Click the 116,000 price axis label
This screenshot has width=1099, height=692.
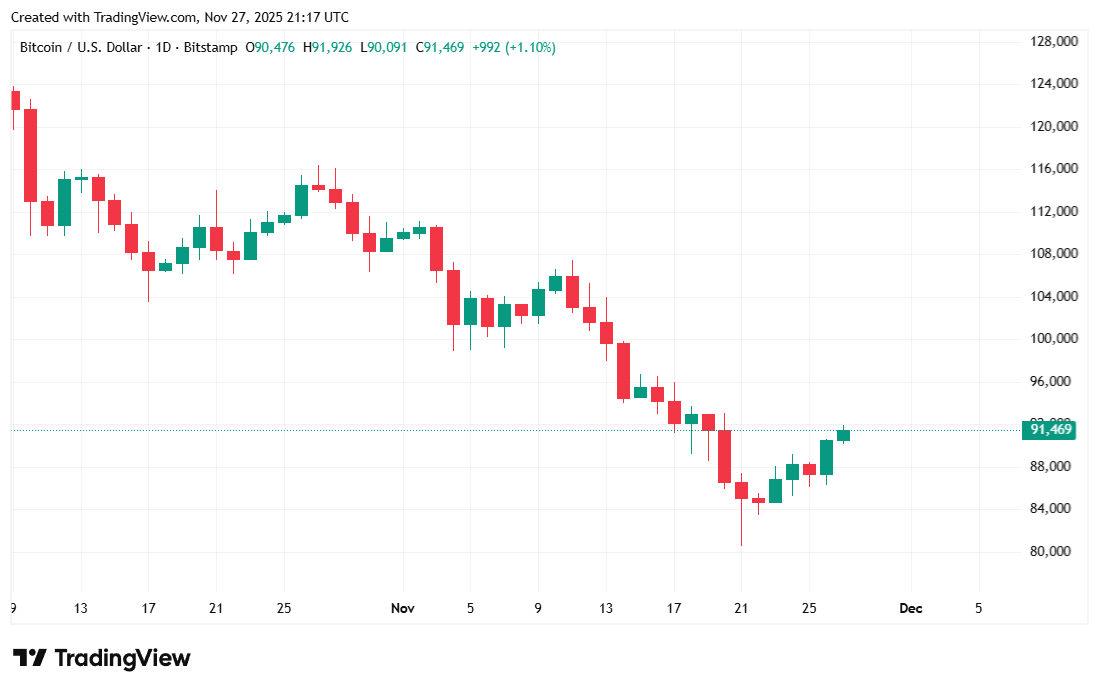[x=1052, y=169]
